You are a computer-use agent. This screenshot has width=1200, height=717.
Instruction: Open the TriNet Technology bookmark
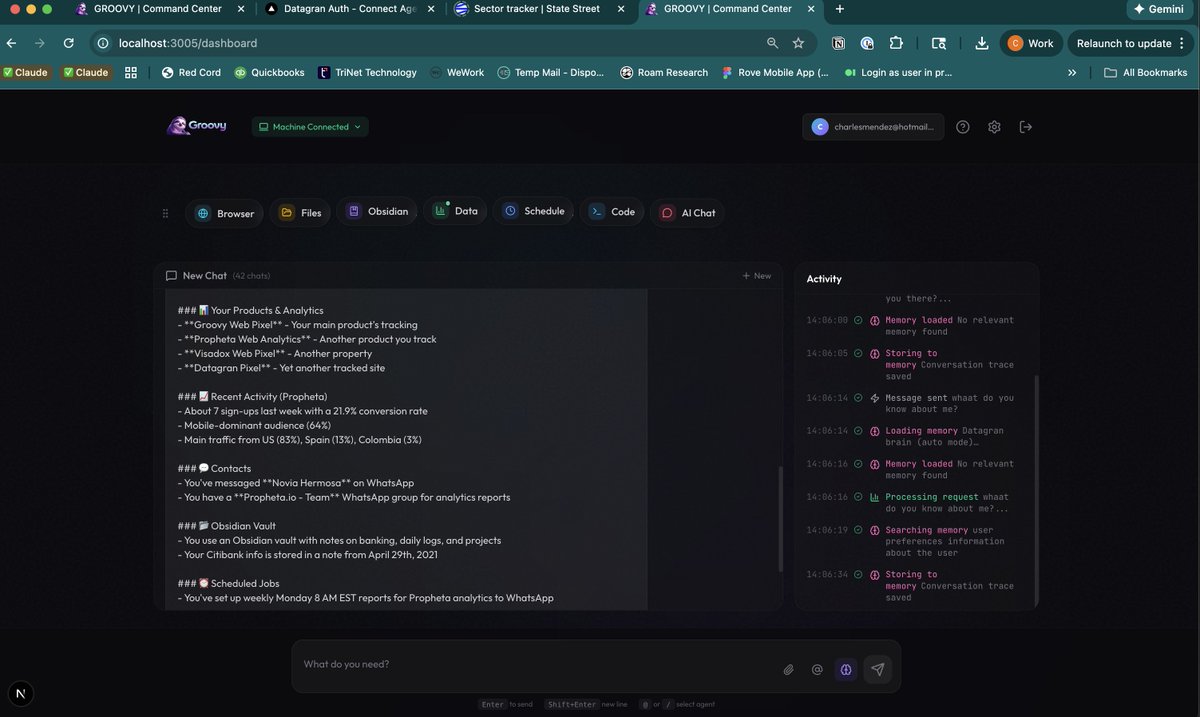(367, 72)
